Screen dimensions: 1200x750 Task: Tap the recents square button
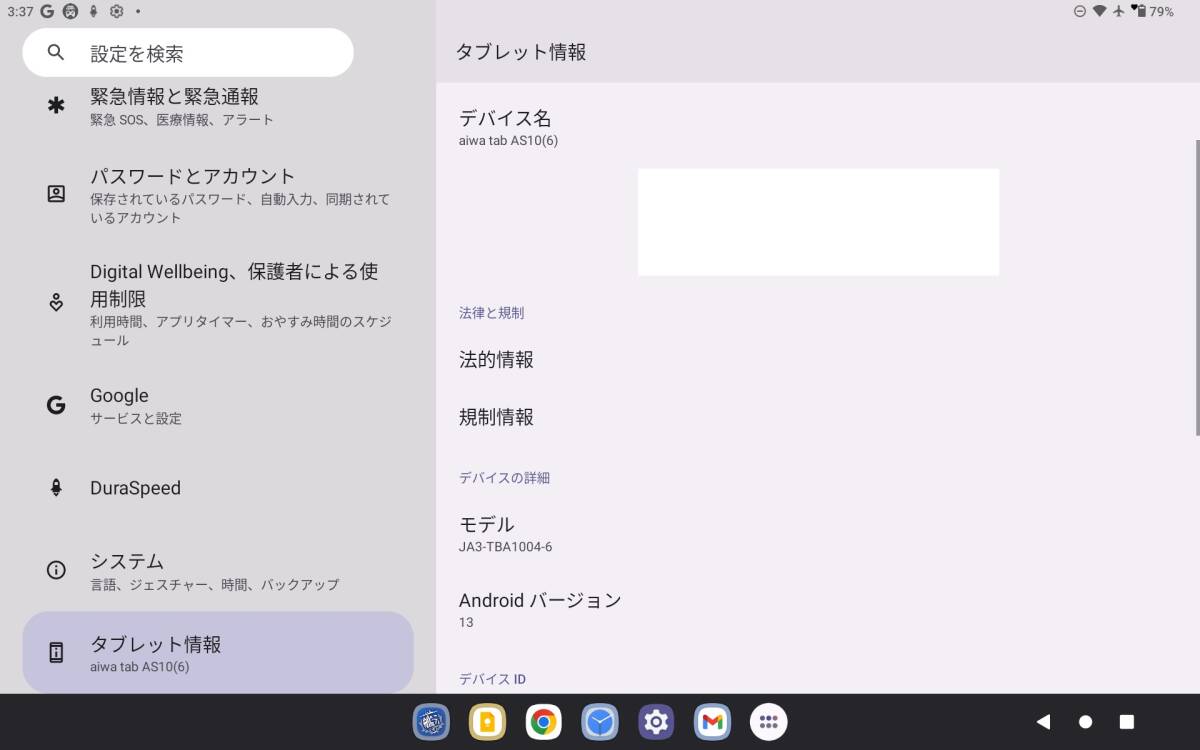click(x=1126, y=721)
